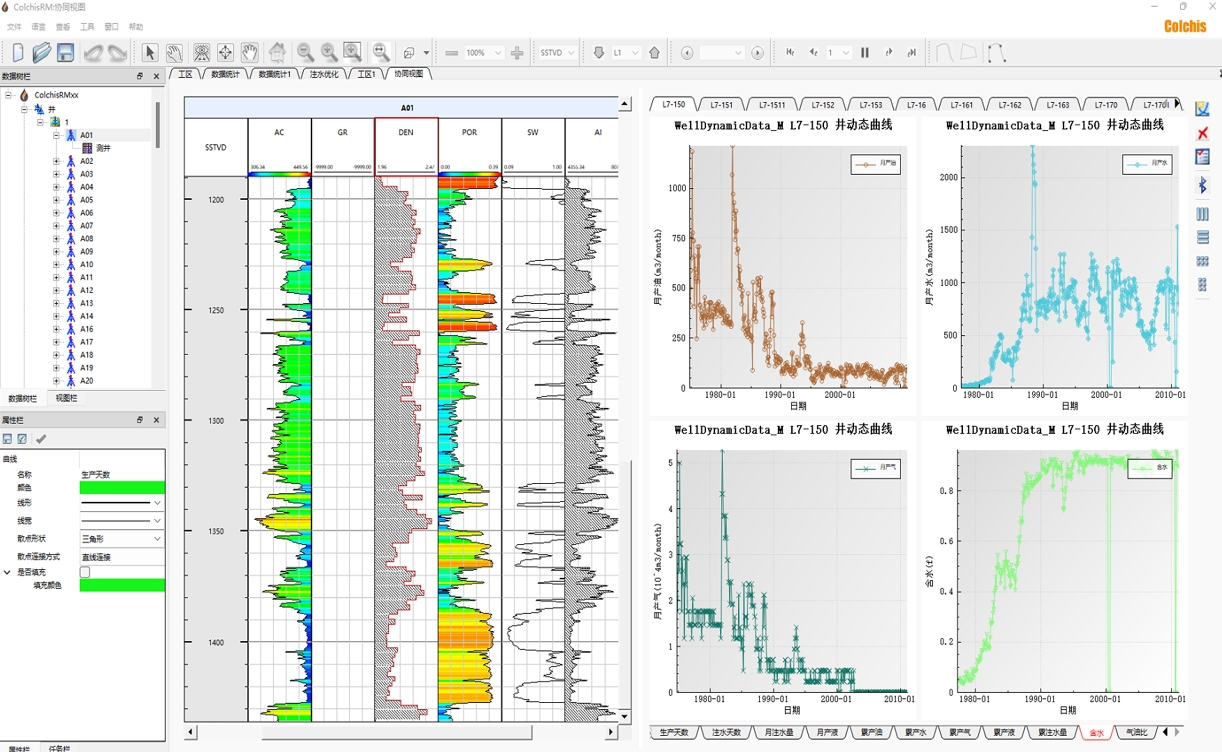Click the 颜色 green color swatch
This screenshot has height=752, width=1222.
point(122,488)
